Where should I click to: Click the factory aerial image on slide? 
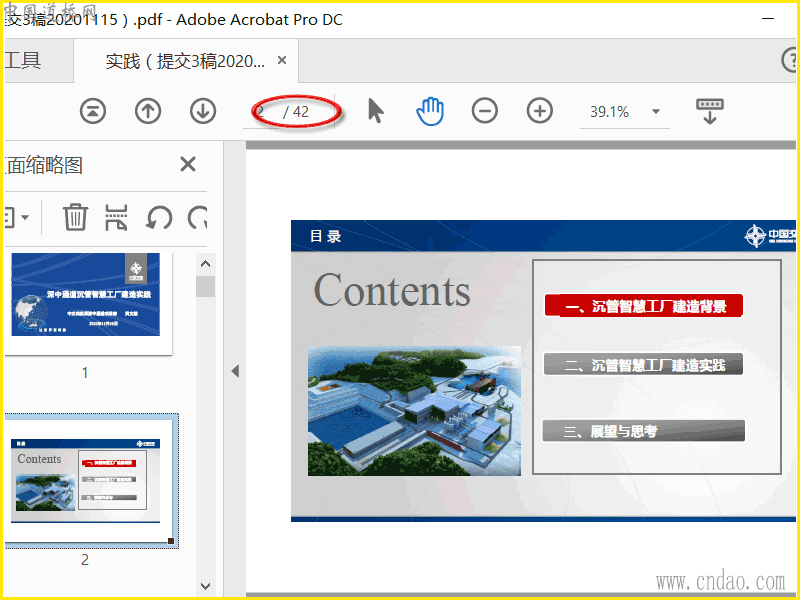point(414,411)
